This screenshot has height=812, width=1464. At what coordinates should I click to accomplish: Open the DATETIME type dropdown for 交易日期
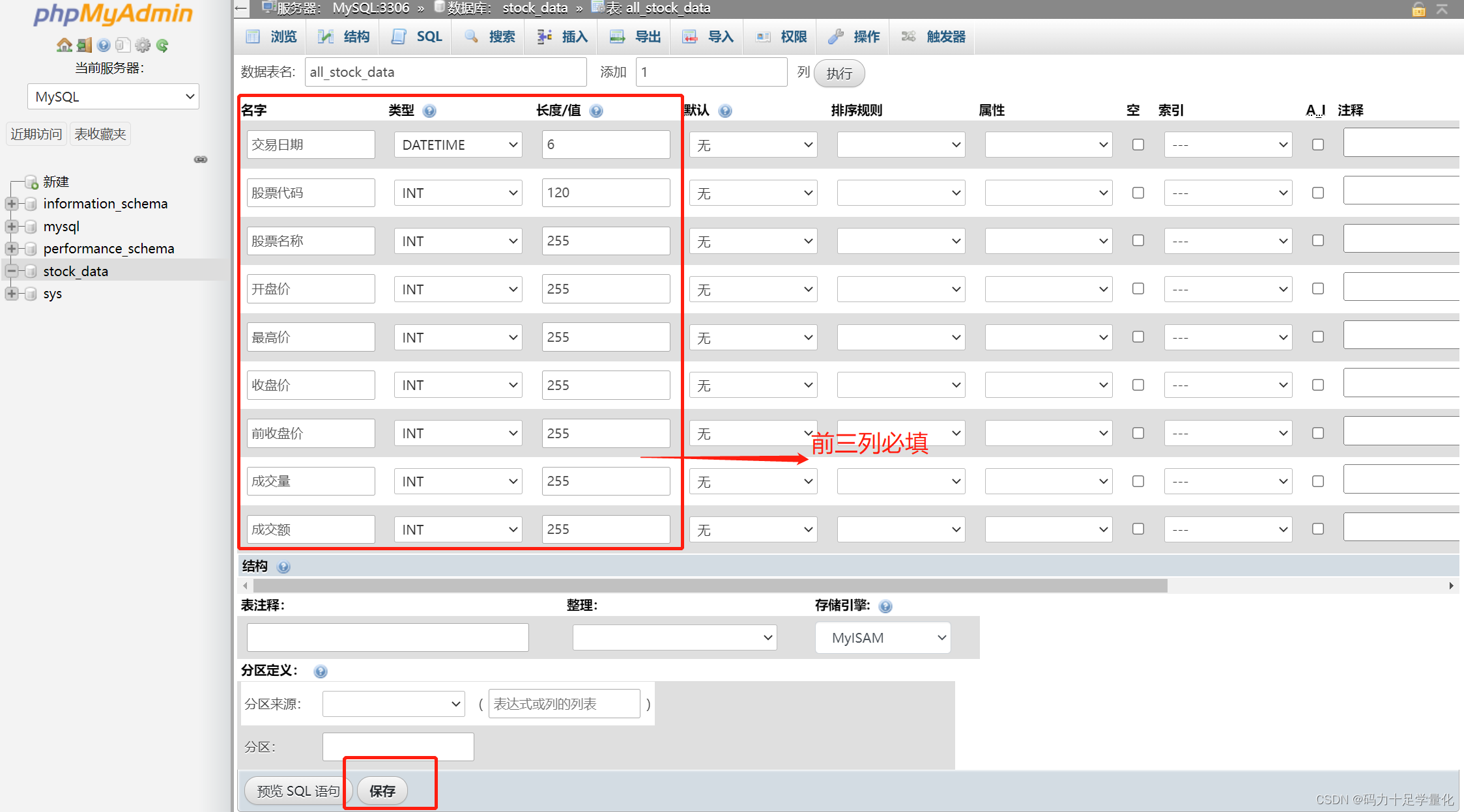(457, 145)
